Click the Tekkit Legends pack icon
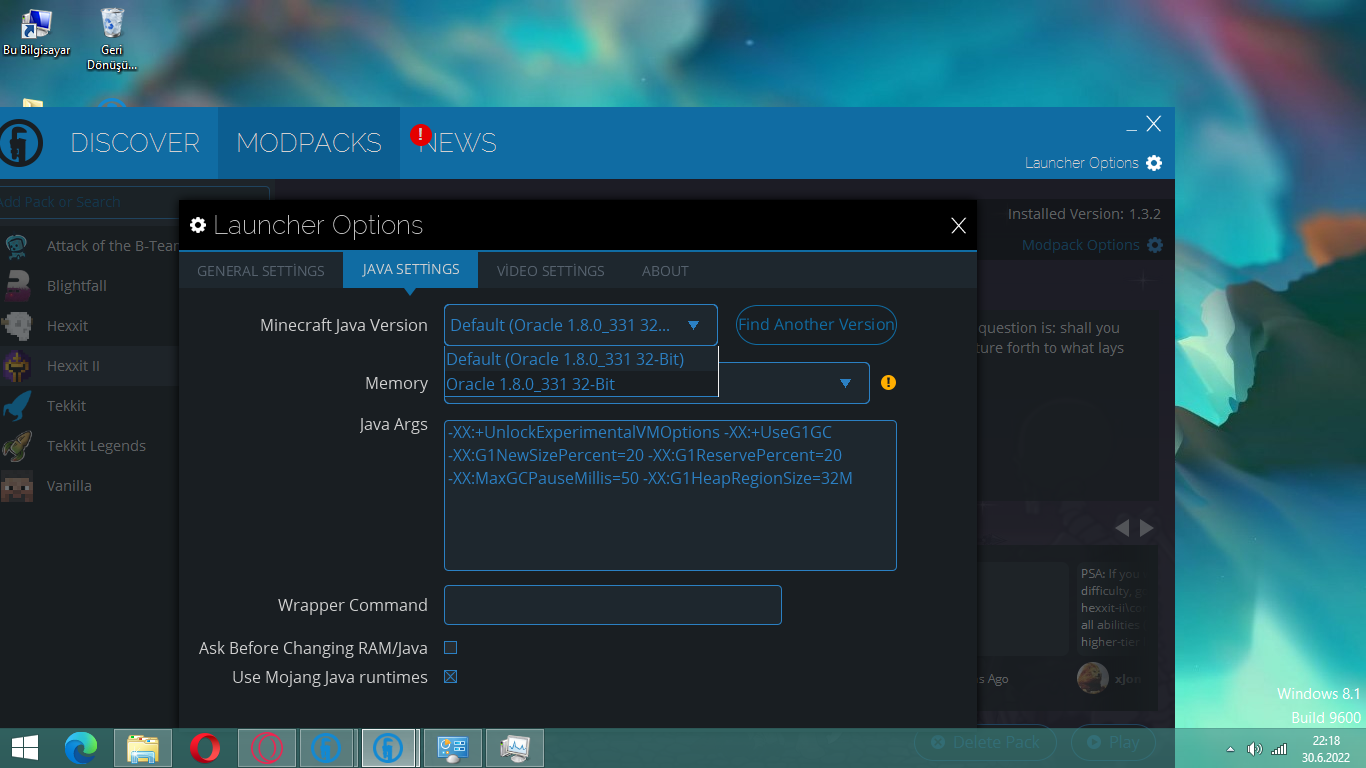This screenshot has width=1366, height=768. click(x=17, y=446)
